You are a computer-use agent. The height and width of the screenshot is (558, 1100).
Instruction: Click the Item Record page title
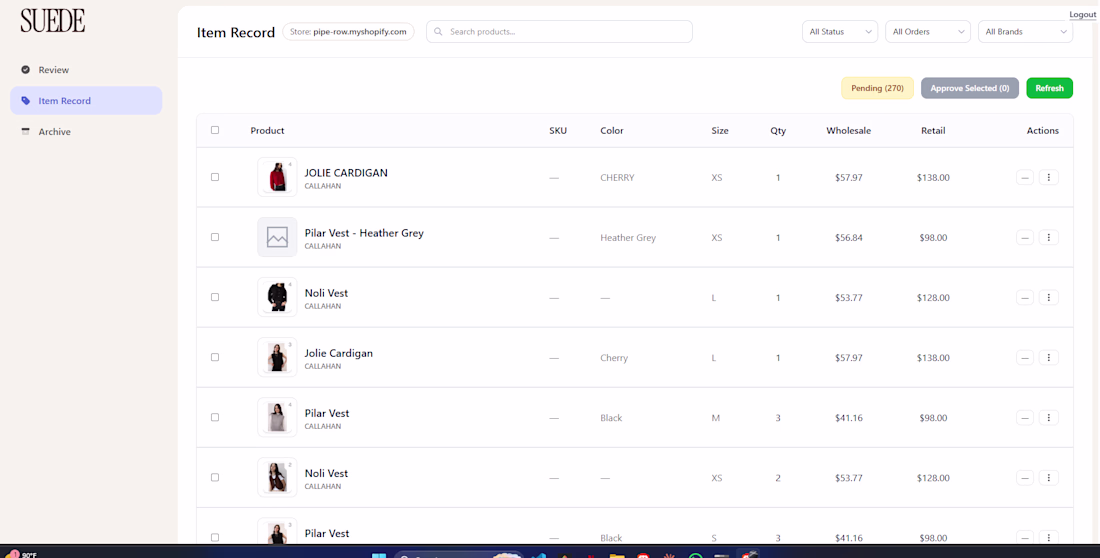click(236, 32)
